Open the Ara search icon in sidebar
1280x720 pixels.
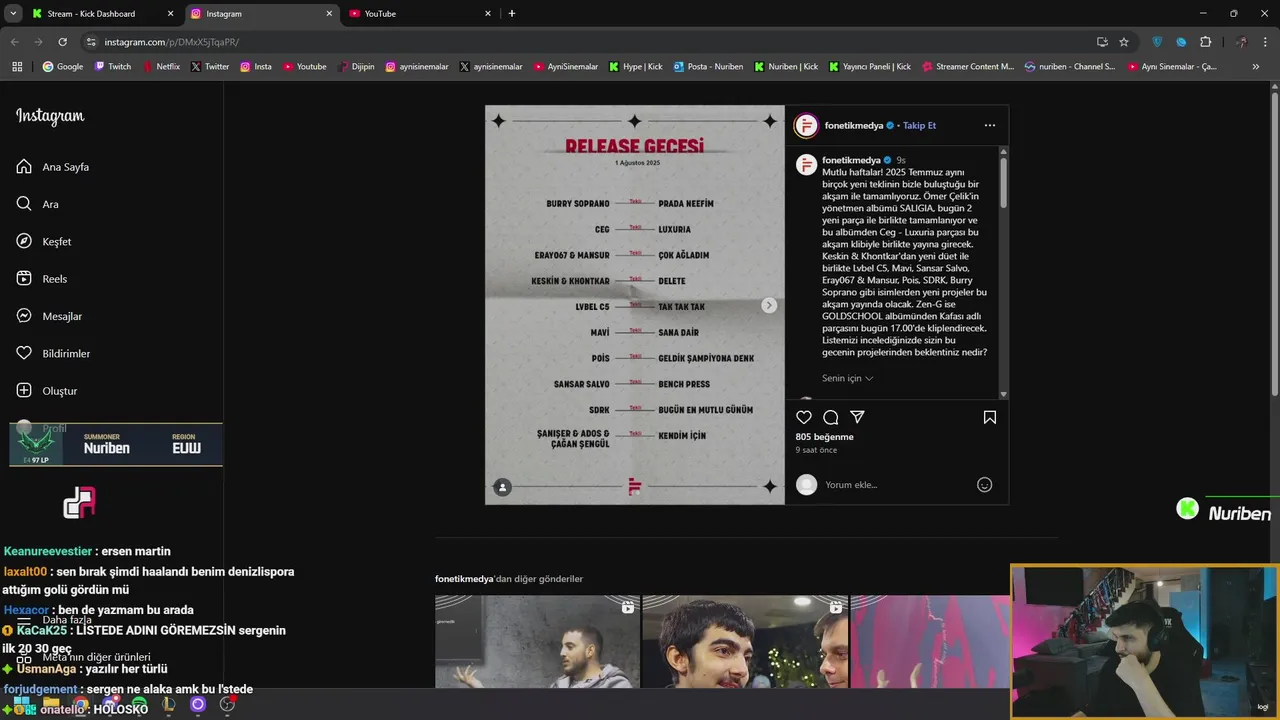point(24,204)
